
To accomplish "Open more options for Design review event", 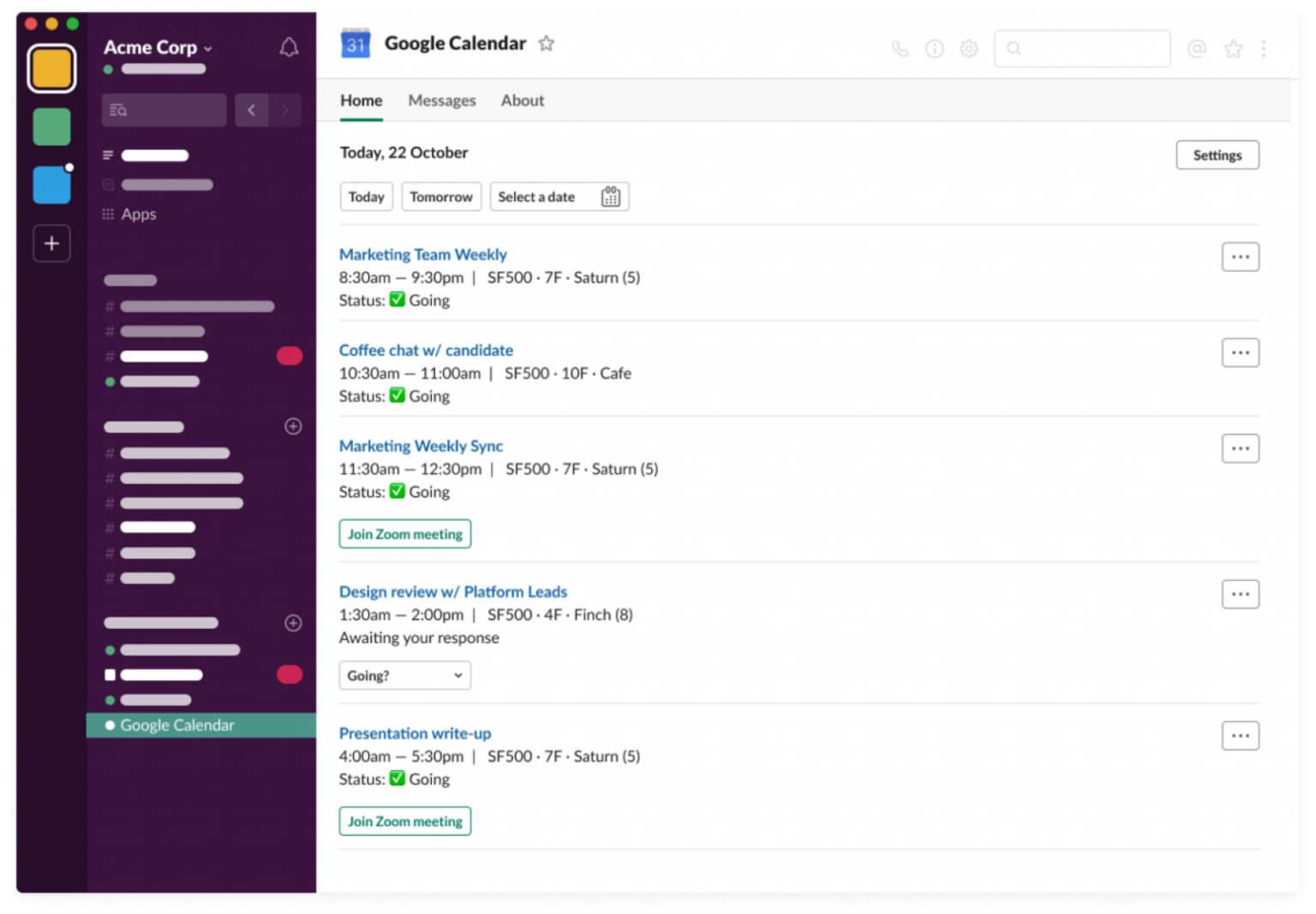I will 1240,594.
